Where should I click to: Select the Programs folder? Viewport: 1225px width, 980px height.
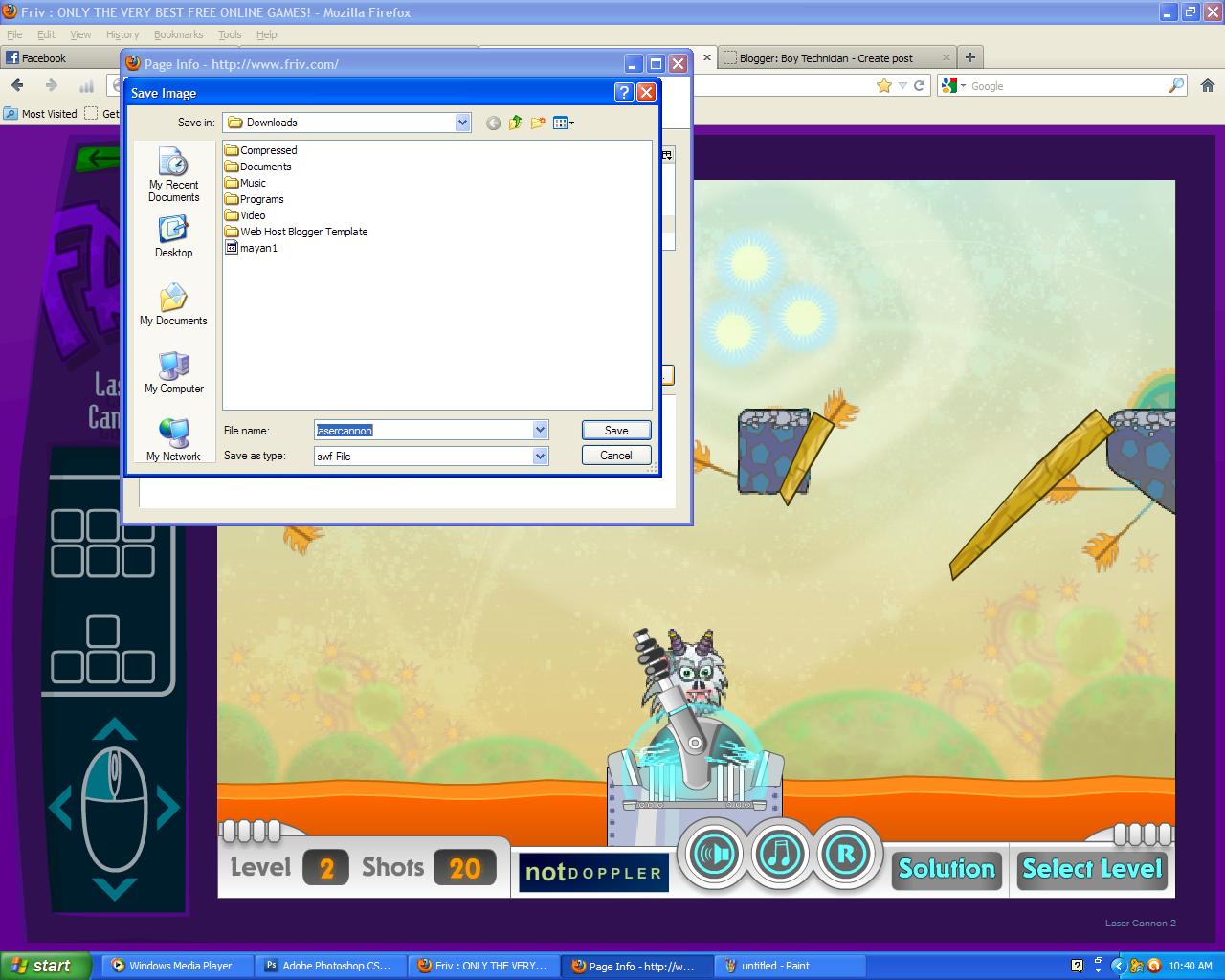255,199
